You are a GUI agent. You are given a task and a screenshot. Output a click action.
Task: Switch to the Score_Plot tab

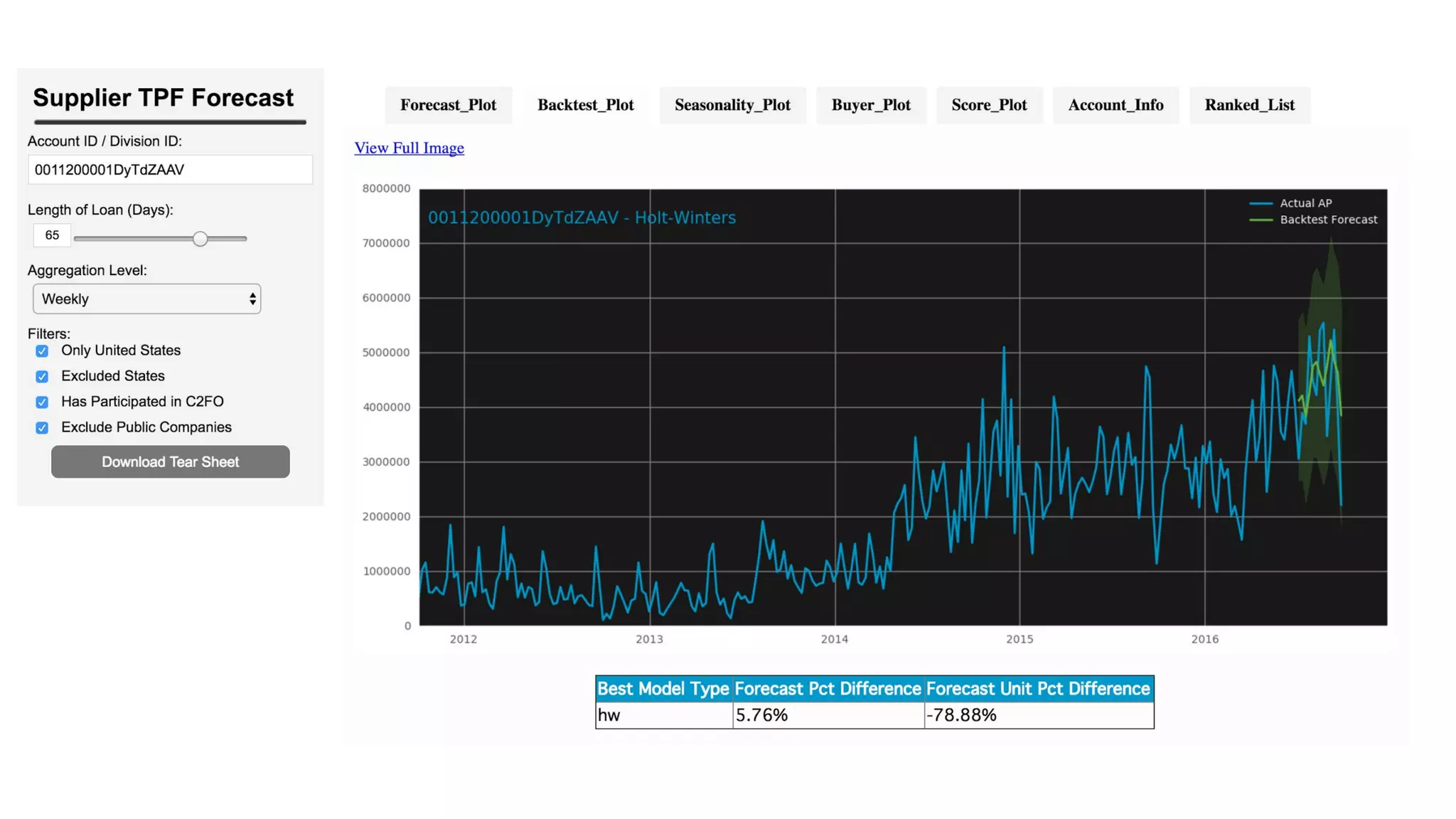tap(989, 105)
